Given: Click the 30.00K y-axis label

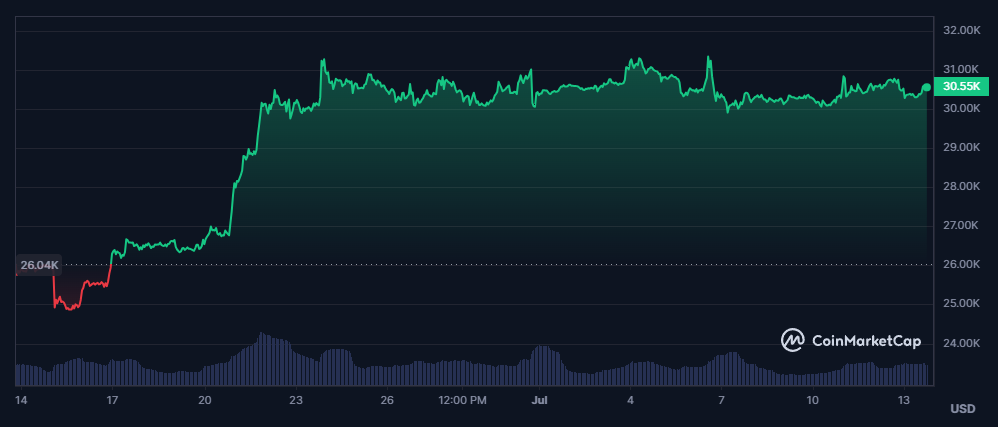Looking at the screenshot, I should tap(961, 108).
